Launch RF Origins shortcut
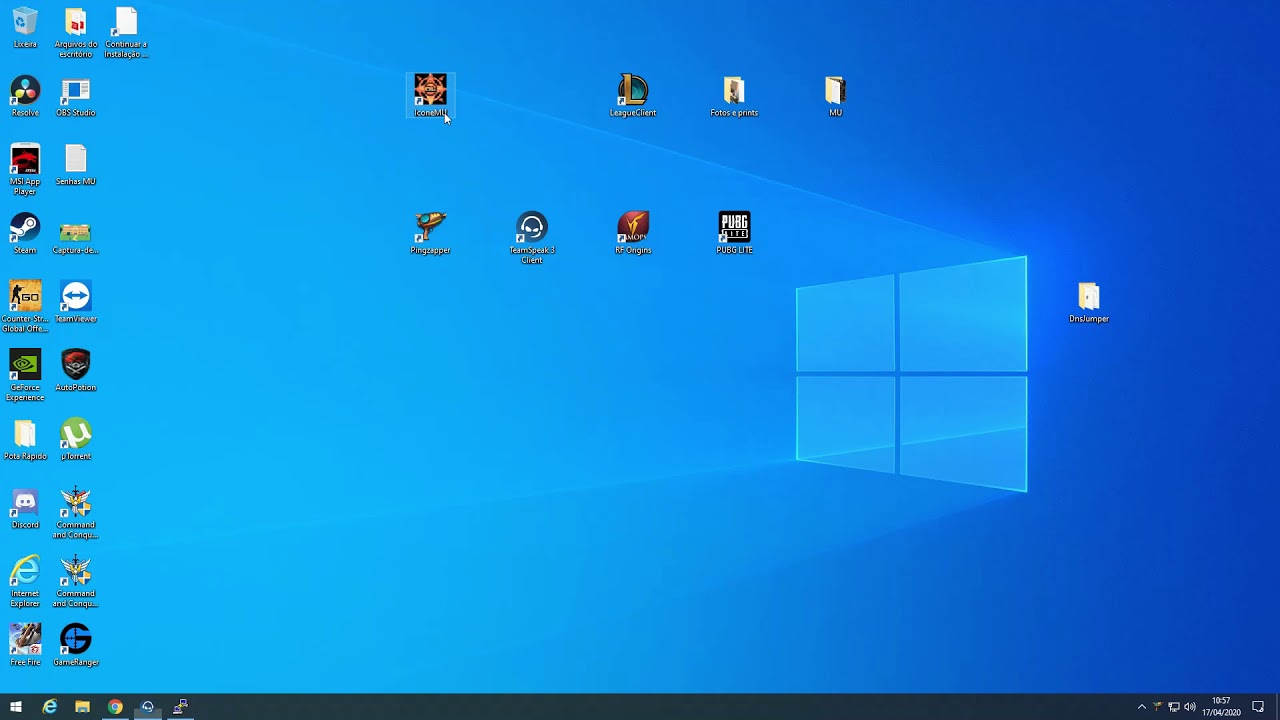Viewport: 1280px width, 720px height. point(633,233)
